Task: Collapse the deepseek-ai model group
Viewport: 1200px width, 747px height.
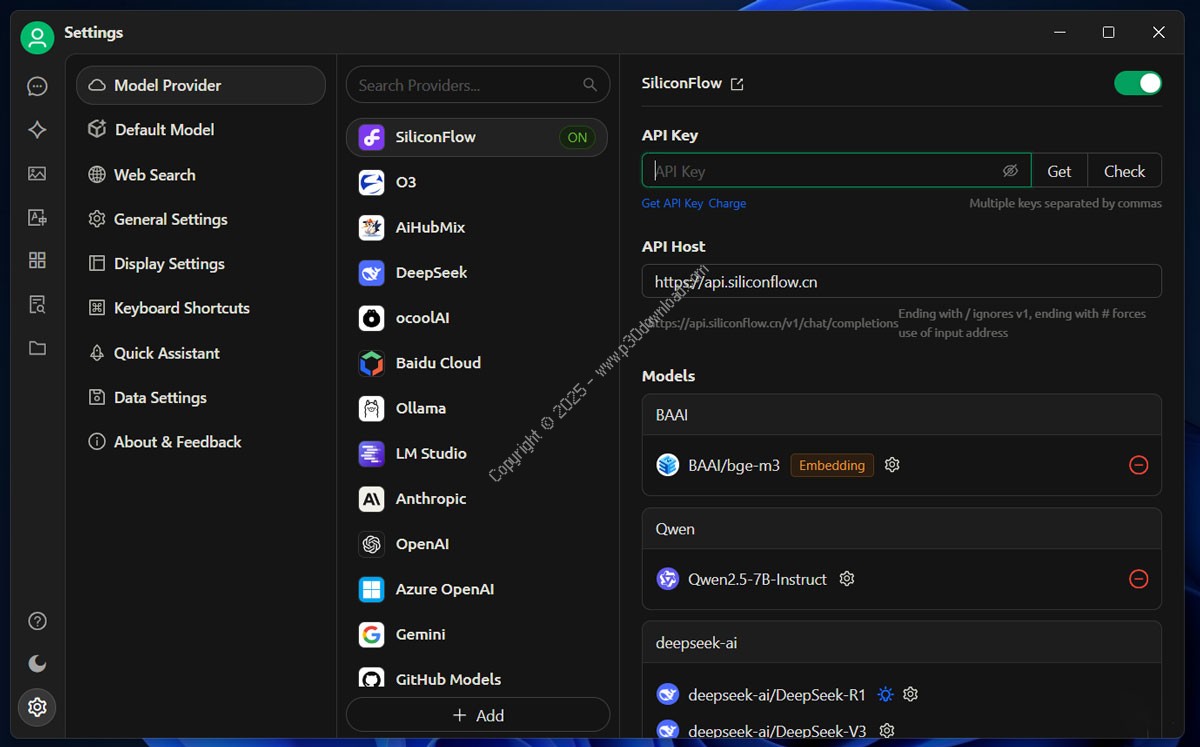Action: 902,642
